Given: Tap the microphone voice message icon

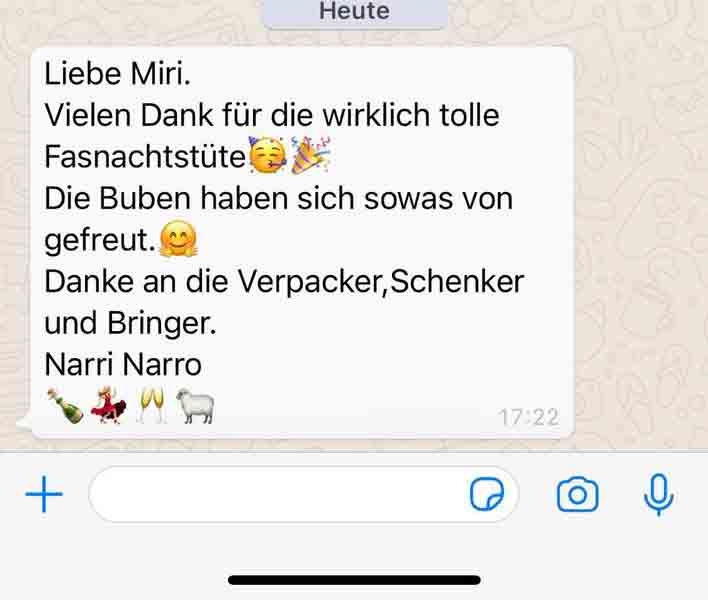Looking at the screenshot, I should coord(659,495).
